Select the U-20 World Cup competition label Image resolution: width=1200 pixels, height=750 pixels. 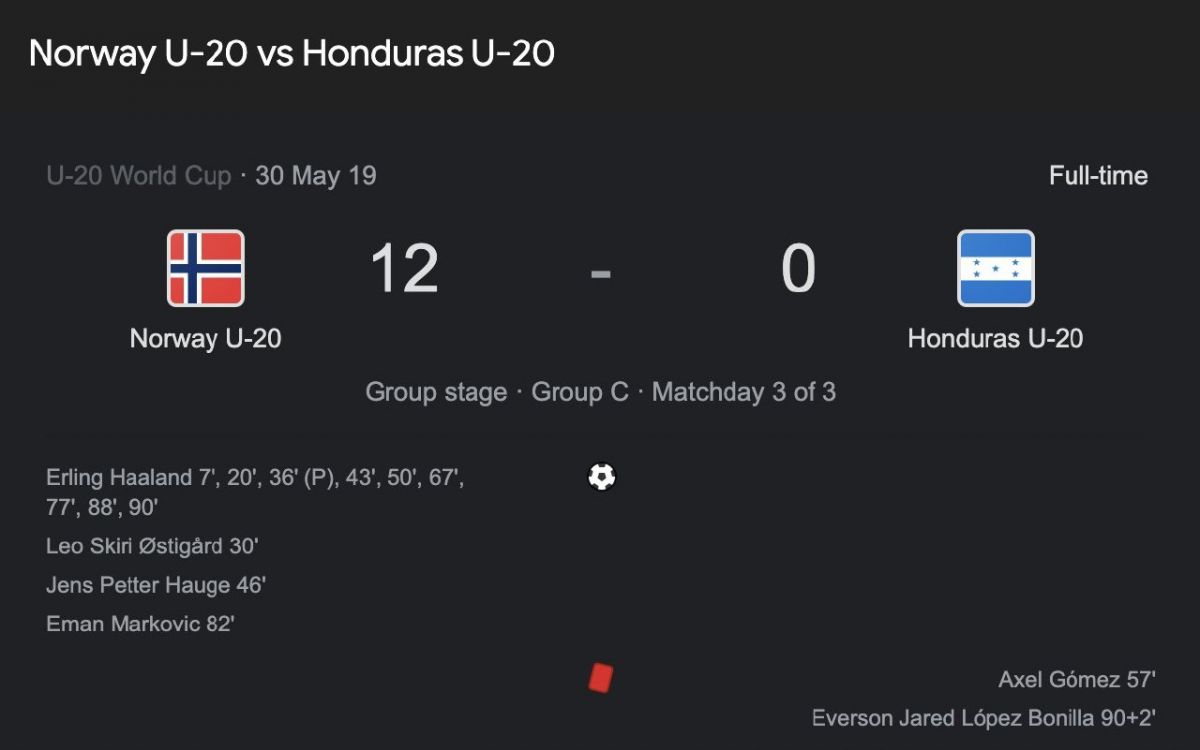[x=139, y=176]
